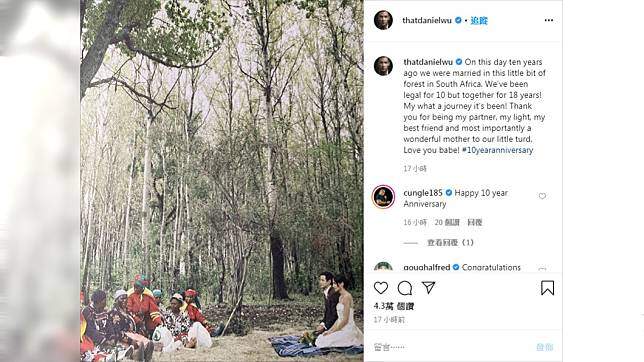This screenshot has width=644, height=362.
Task: Open goughalfred username link
Action: (x=427, y=267)
